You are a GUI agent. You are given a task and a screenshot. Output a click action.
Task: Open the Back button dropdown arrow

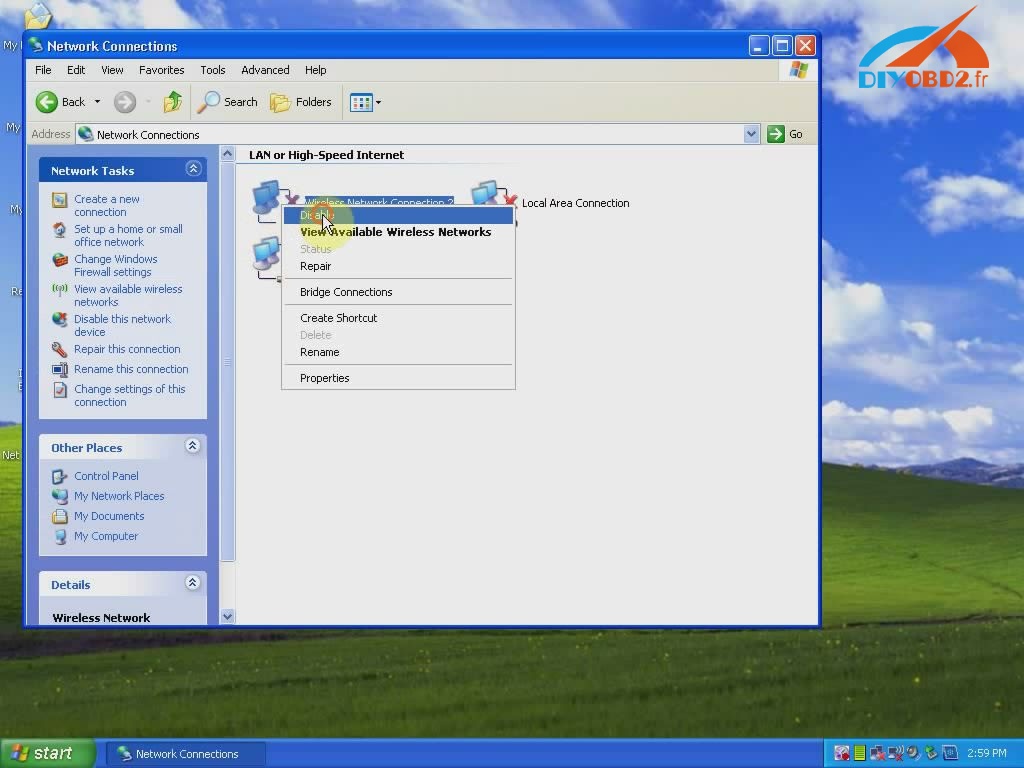tap(95, 101)
